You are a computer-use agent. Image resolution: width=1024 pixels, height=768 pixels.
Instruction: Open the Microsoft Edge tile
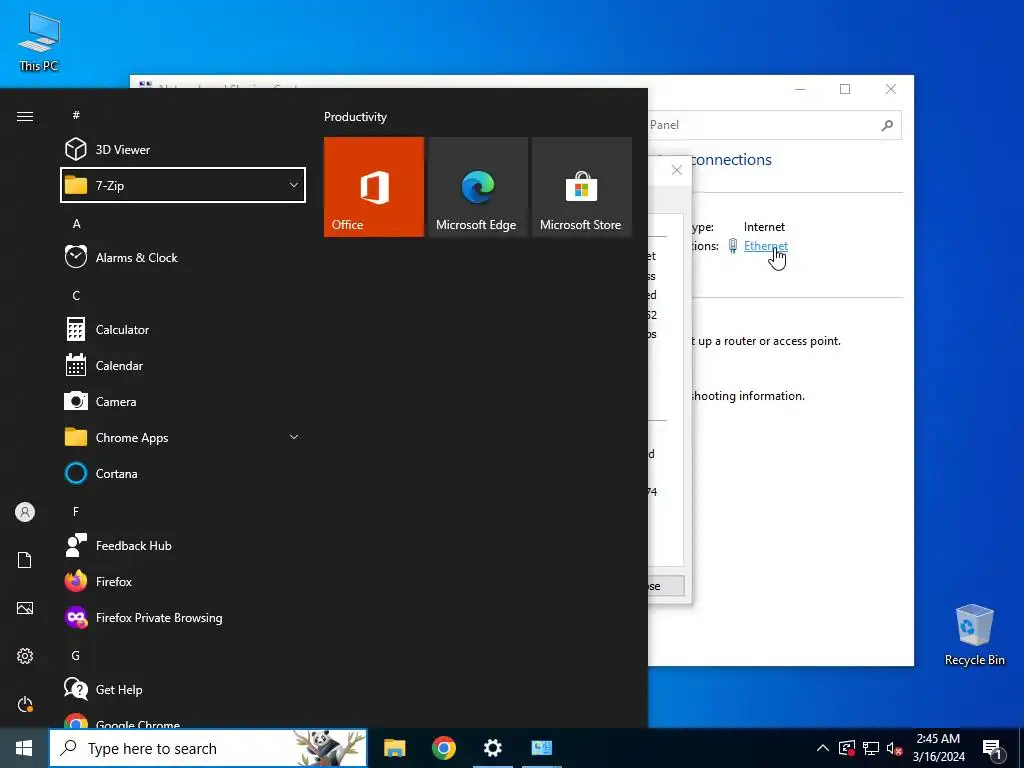pyautogui.click(x=477, y=187)
